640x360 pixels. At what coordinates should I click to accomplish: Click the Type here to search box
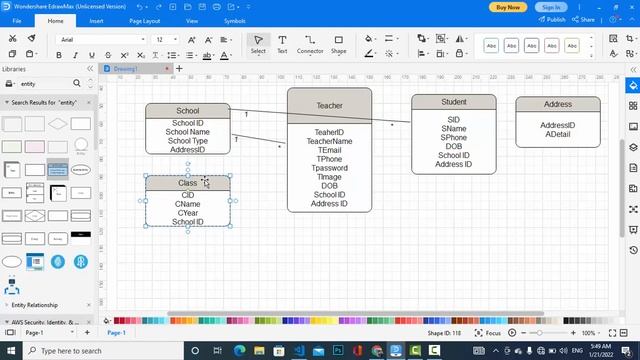103,351
